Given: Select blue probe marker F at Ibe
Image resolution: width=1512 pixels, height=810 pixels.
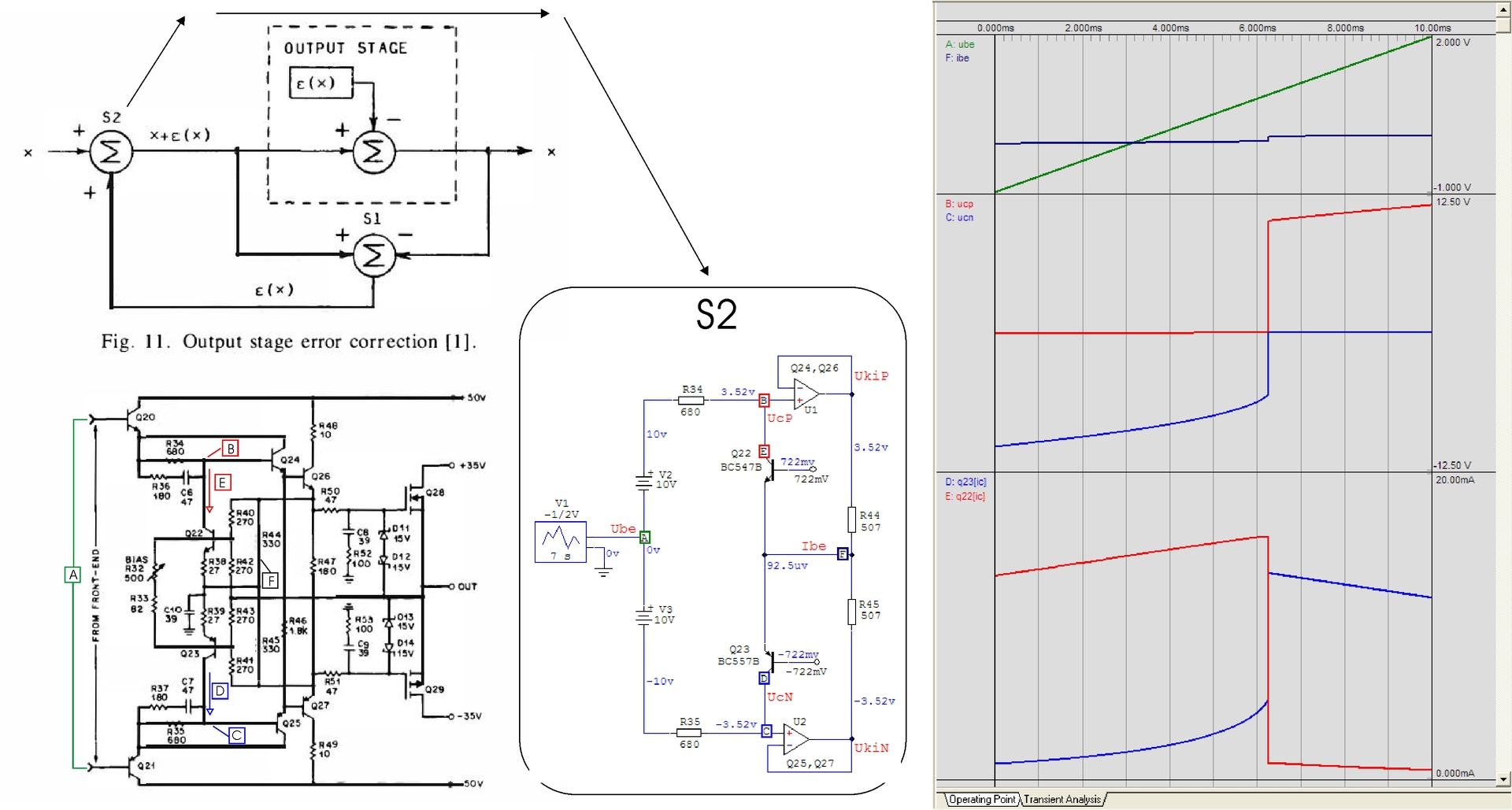Looking at the screenshot, I should 842,554.
